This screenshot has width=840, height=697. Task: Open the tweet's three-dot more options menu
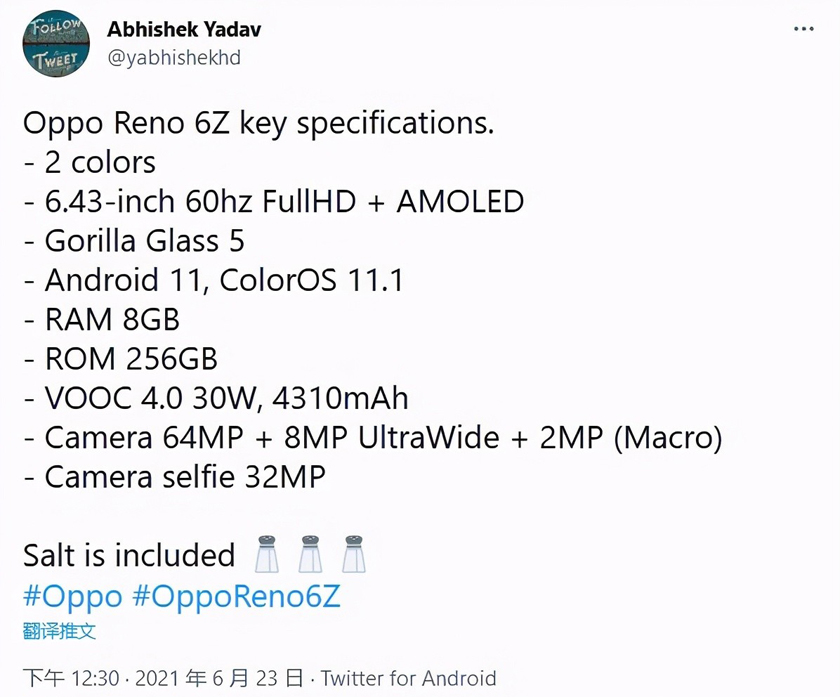pos(804,29)
